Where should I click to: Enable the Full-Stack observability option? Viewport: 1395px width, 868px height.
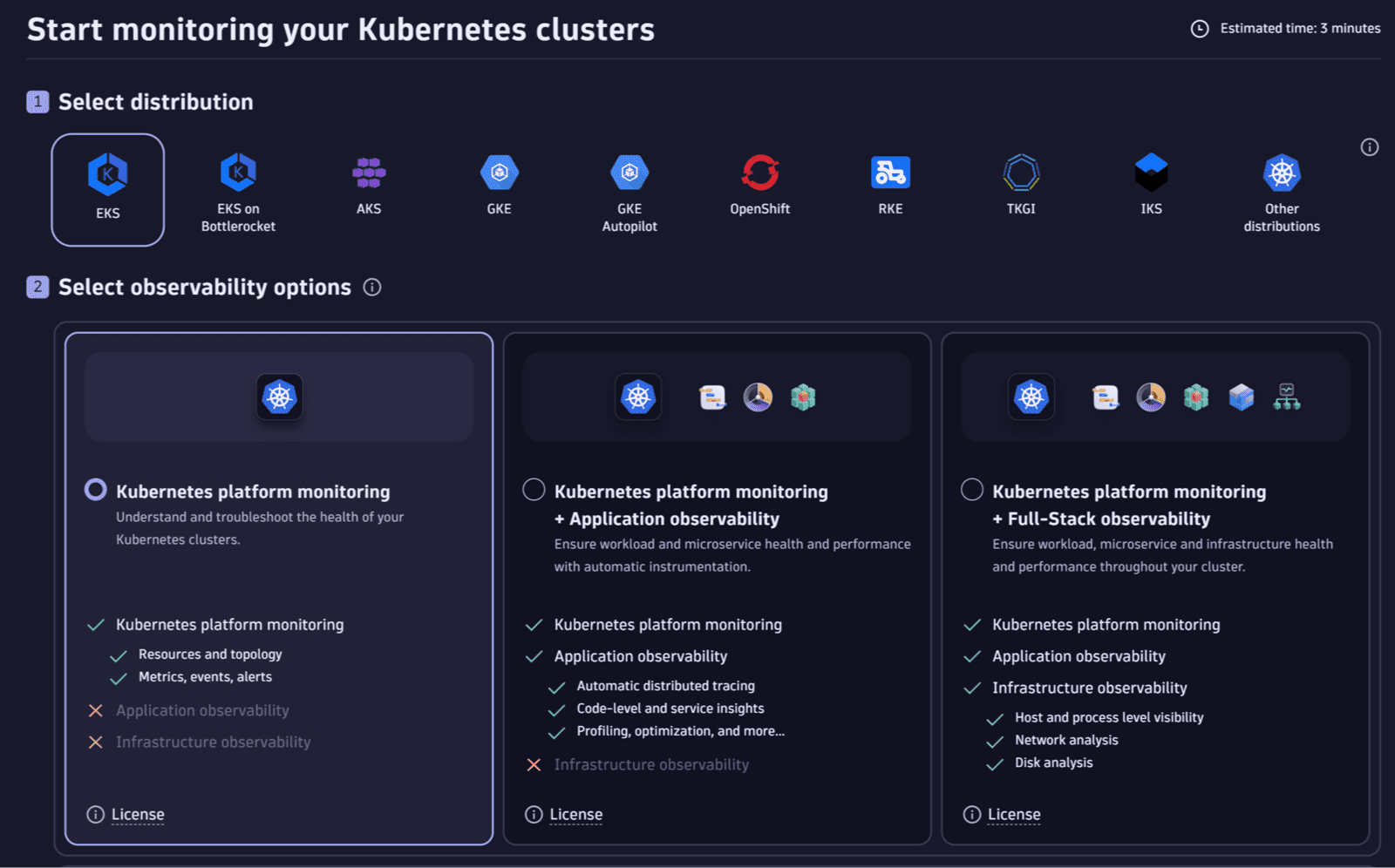(972, 489)
